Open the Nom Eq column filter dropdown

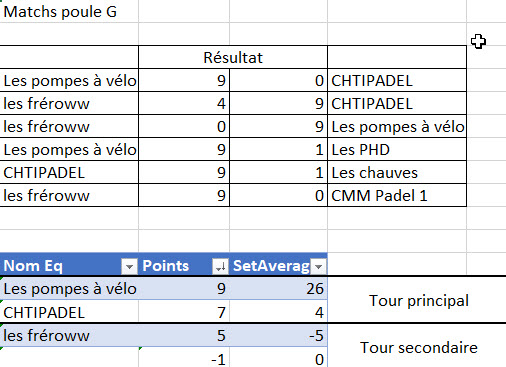coord(129,266)
